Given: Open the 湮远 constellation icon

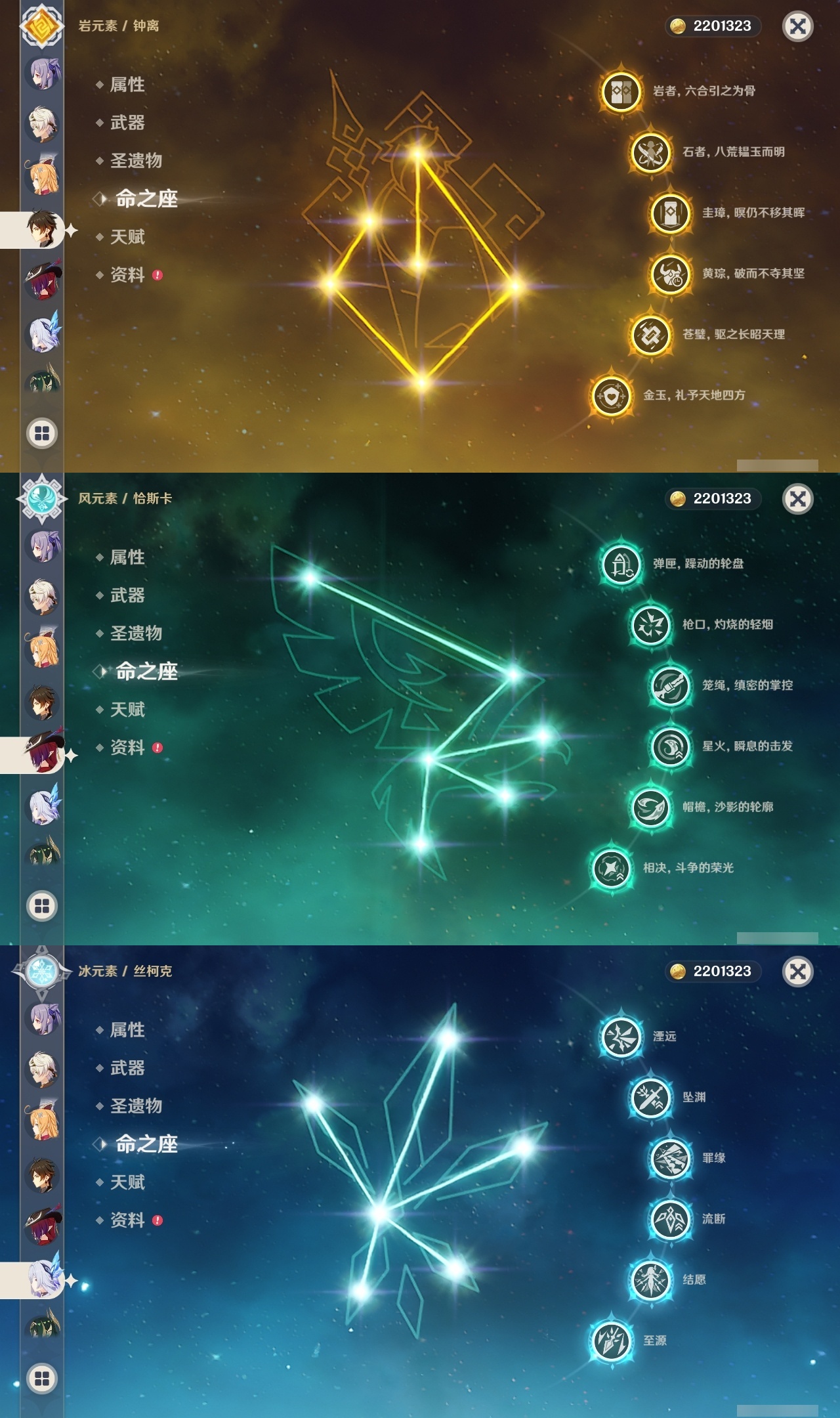Looking at the screenshot, I should 621,1037.
